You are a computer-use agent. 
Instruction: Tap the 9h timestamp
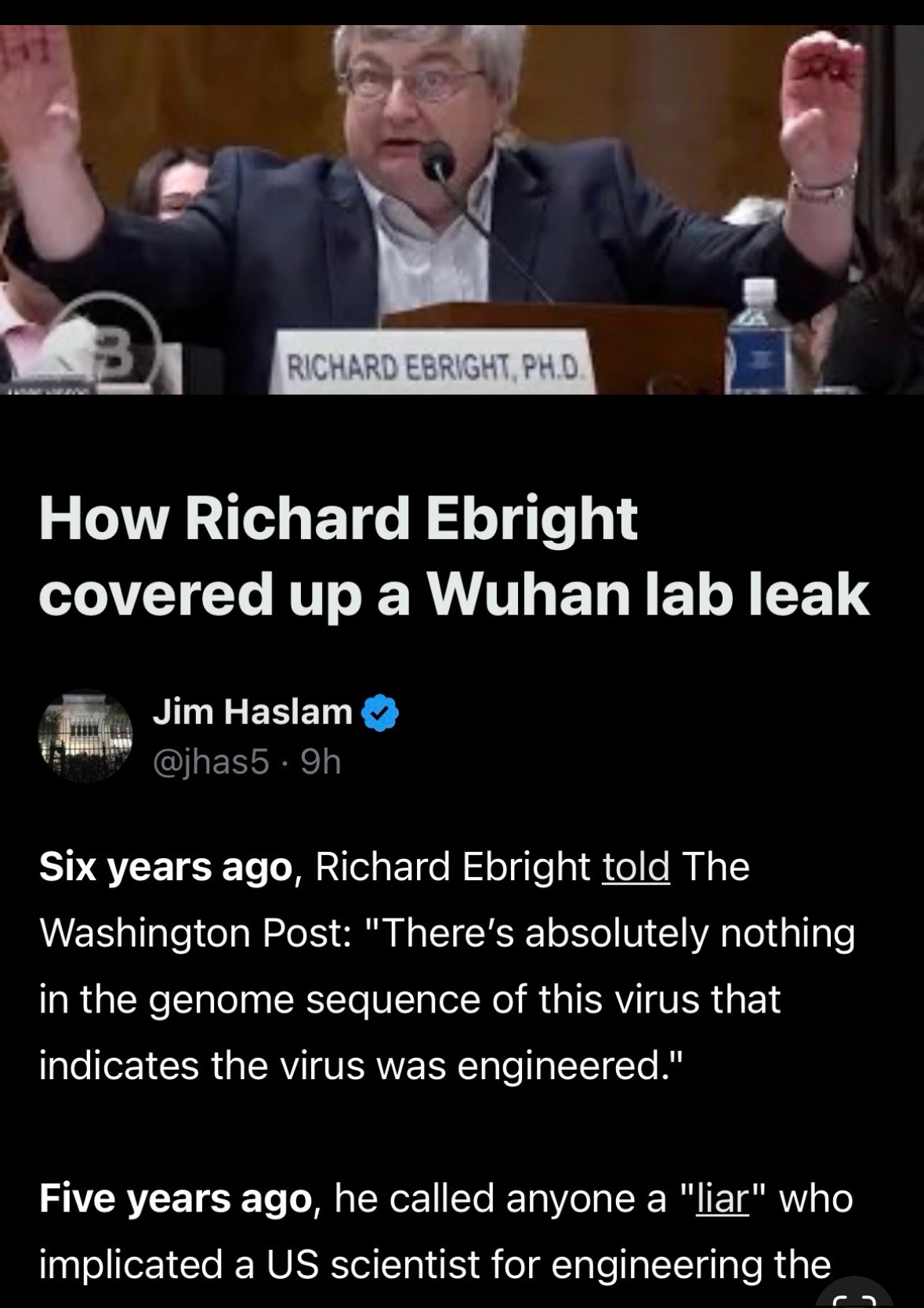click(321, 761)
